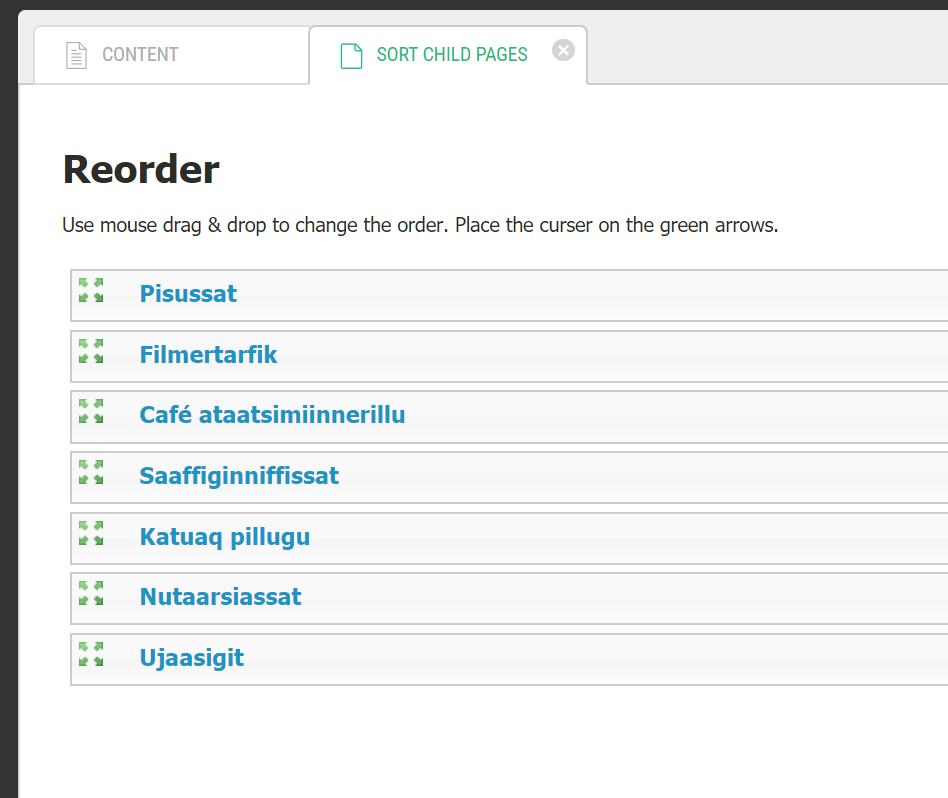This screenshot has height=798, width=948.
Task: Click the move arrows next to Café ataatsimiinnerillu
Action: pos(91,411)
